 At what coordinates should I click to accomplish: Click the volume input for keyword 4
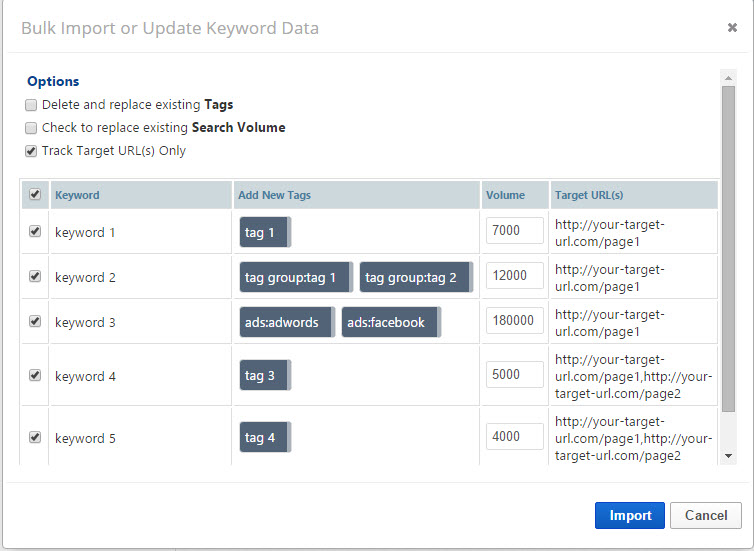(x=514, y=375)
